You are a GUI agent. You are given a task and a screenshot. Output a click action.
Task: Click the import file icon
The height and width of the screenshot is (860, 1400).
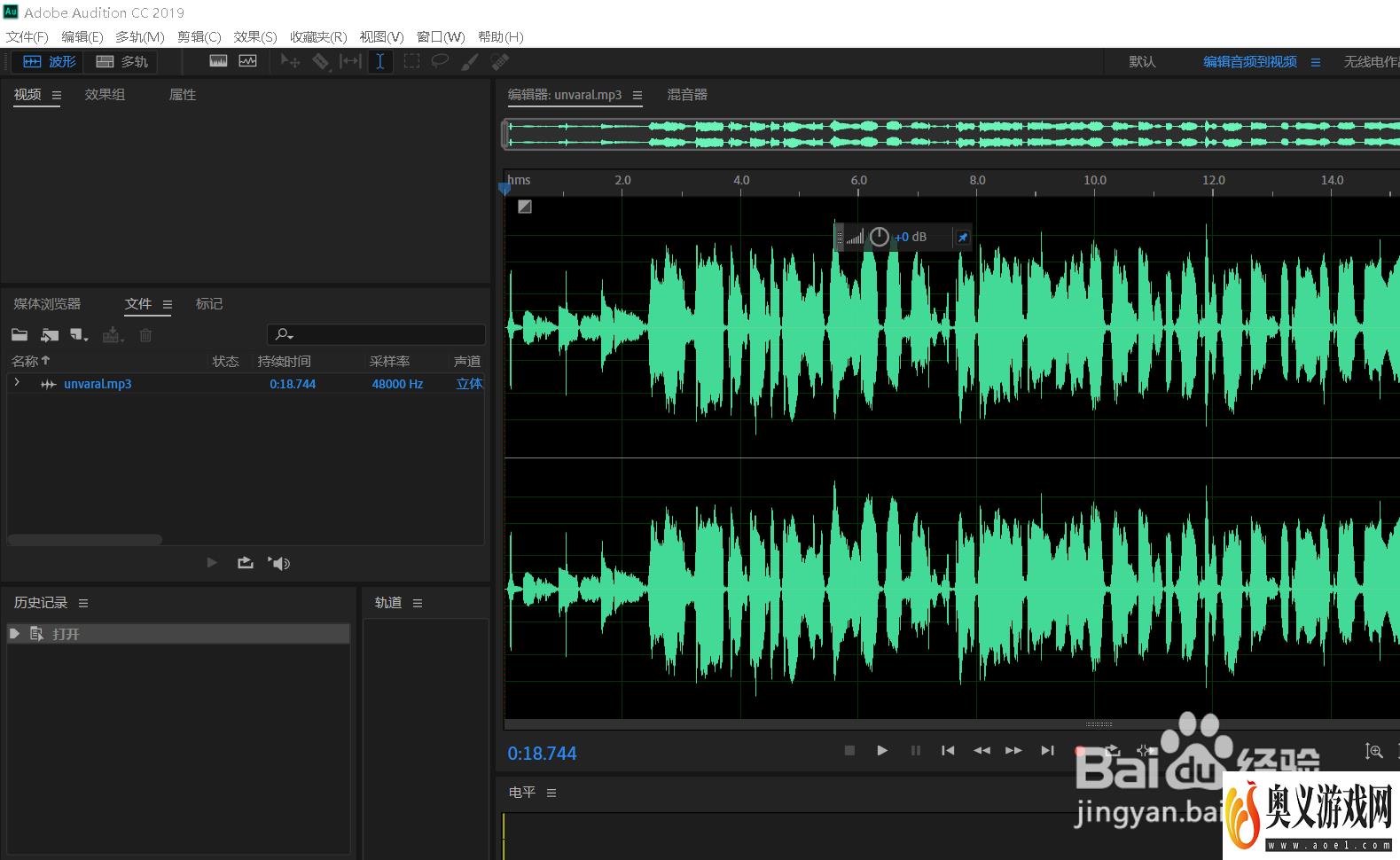coord(50,335)
